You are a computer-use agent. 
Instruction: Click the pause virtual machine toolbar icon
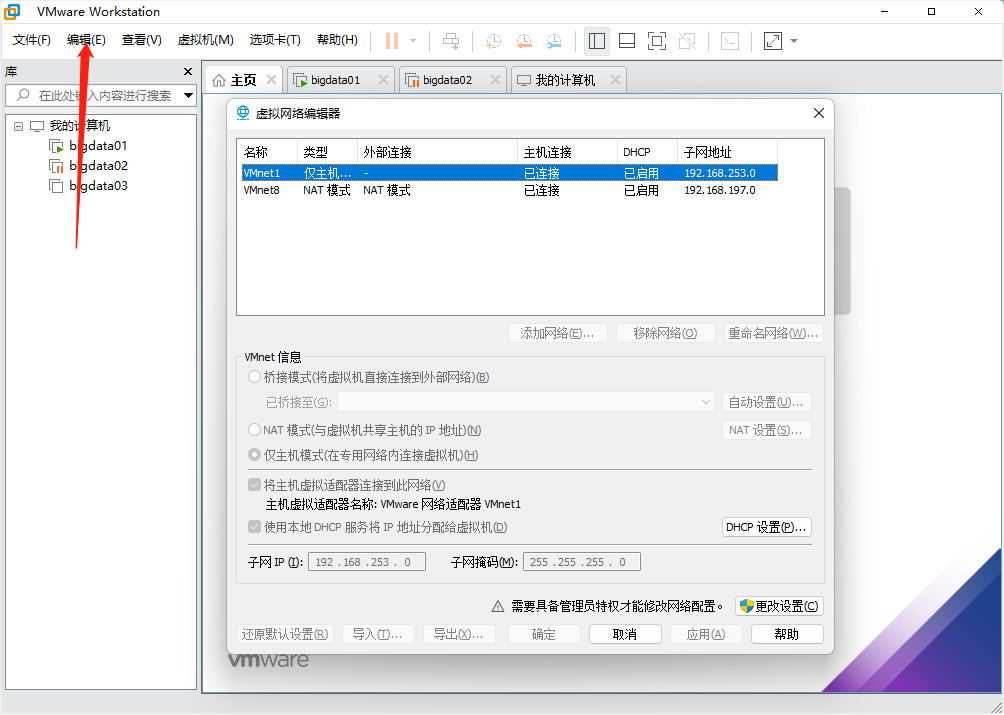[392, 41]
